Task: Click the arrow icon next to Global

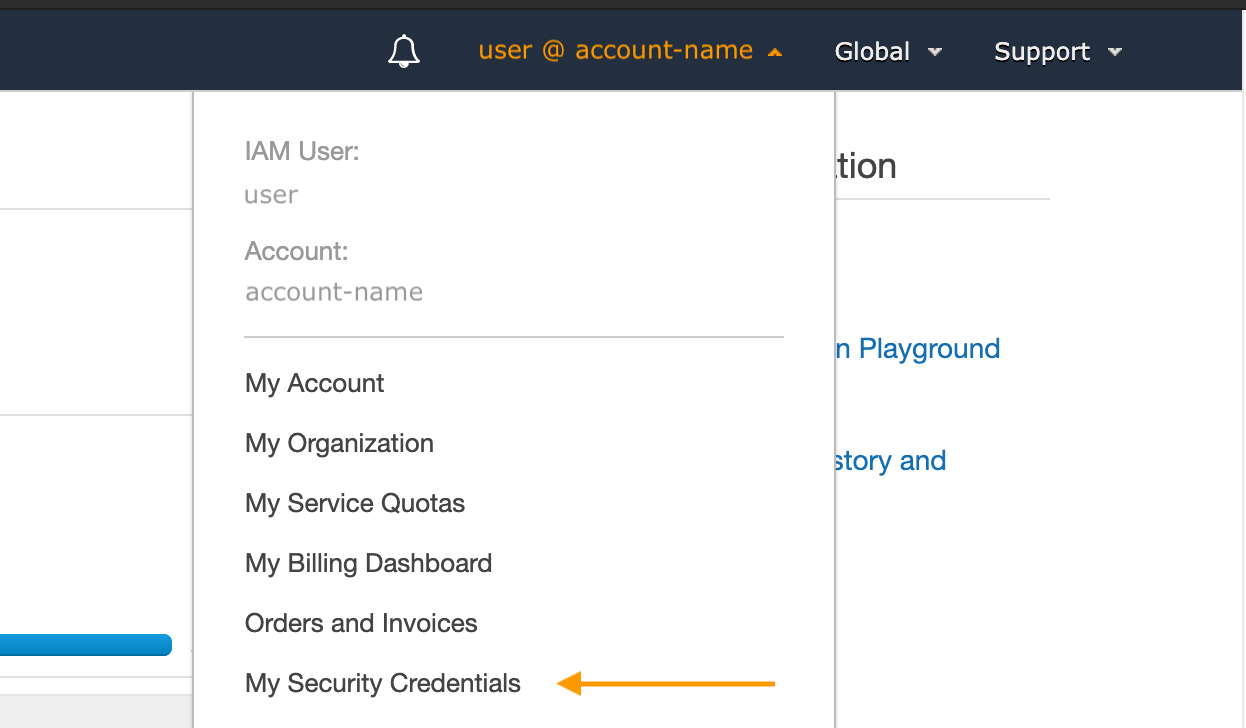Action: 935,52
